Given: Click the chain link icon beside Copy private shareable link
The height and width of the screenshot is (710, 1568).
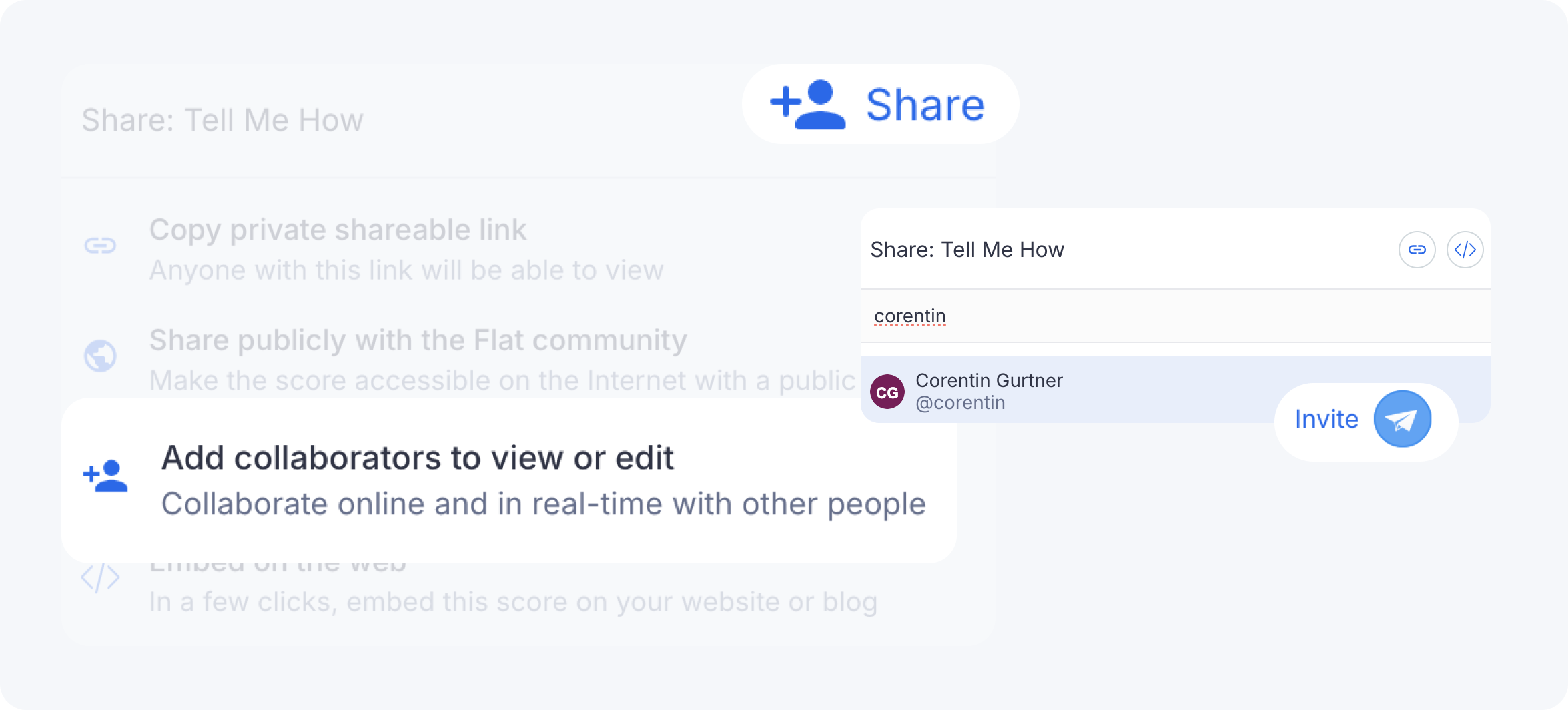Looking at the screenshot, I should click(x=100, y=246).
